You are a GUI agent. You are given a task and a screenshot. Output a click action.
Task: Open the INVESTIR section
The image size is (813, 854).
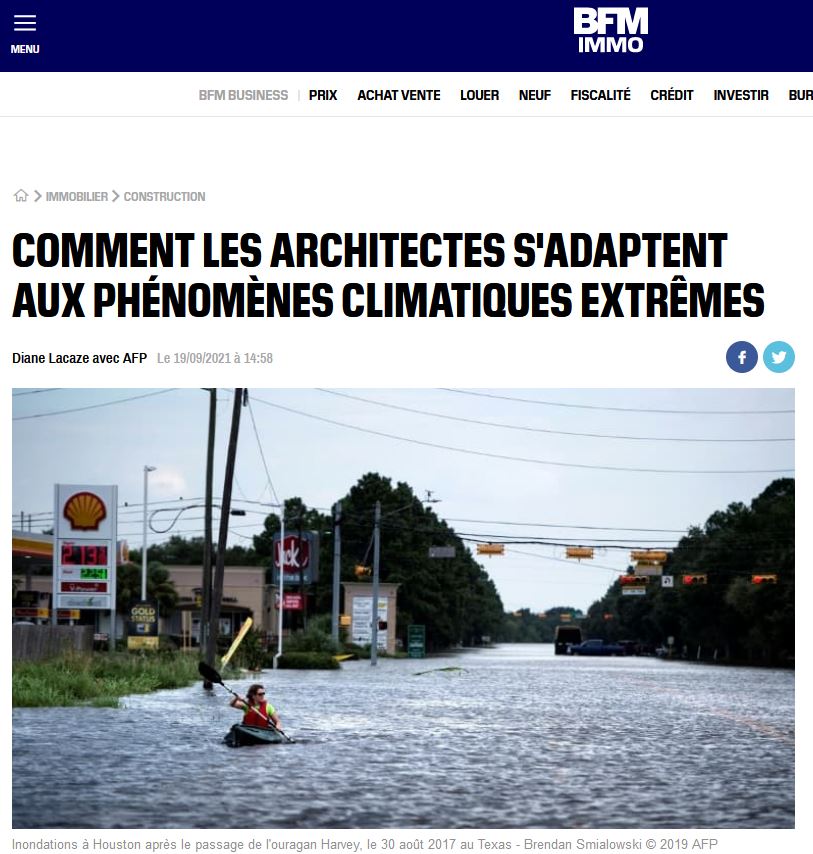click(x=741, y=95)
